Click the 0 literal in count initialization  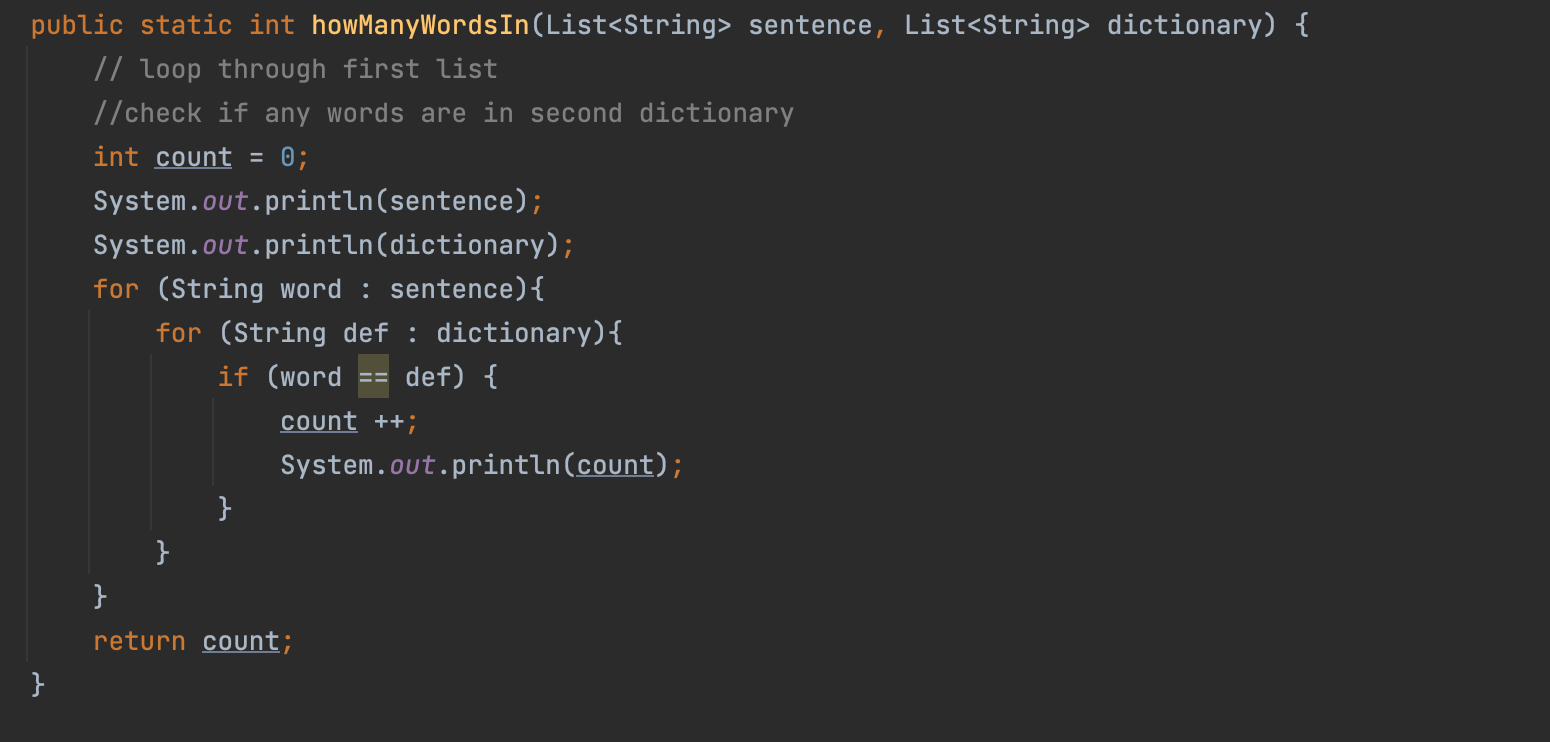tap(287, 157)
